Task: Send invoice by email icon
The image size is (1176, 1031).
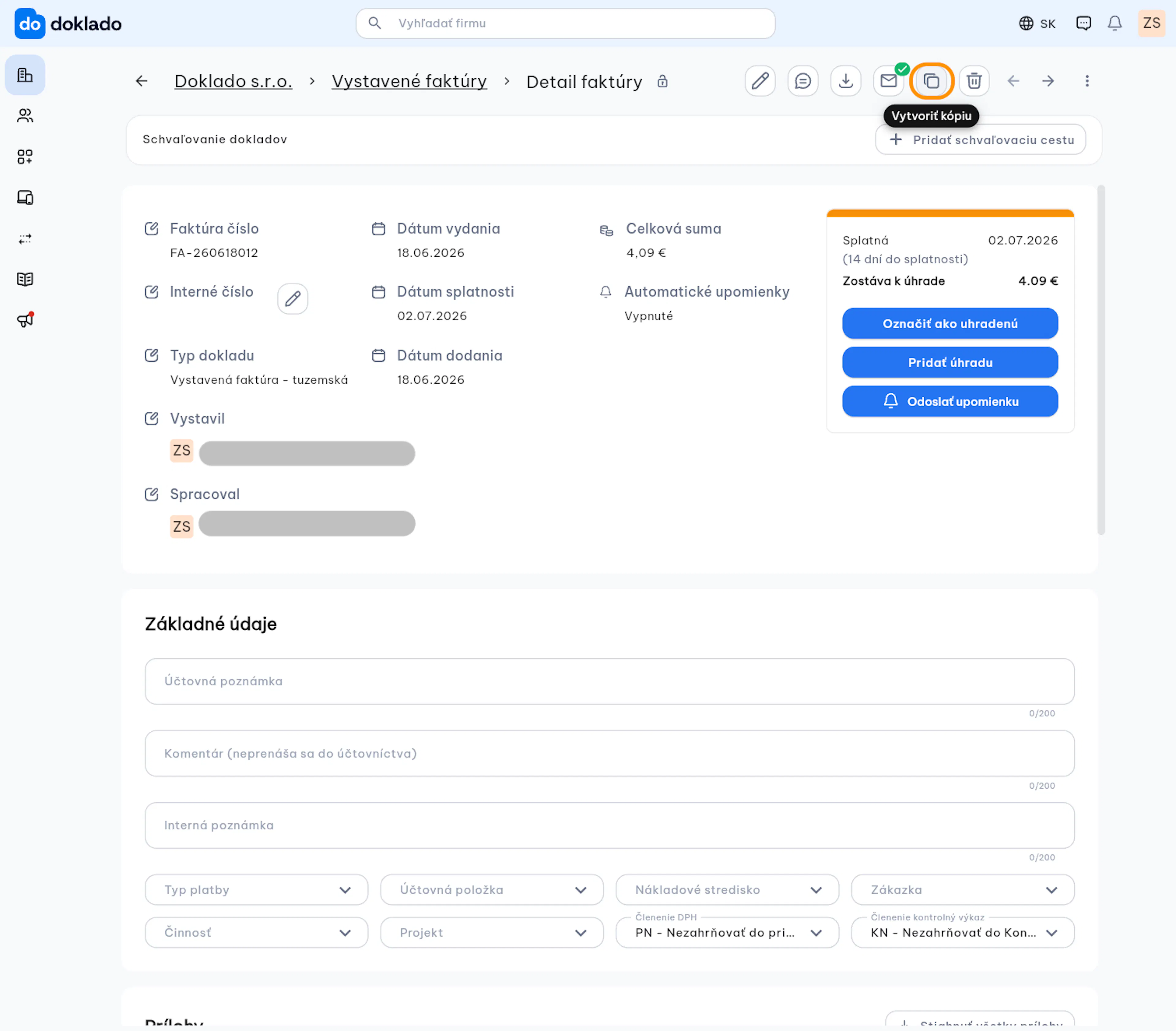Action: tap(888, 81)
